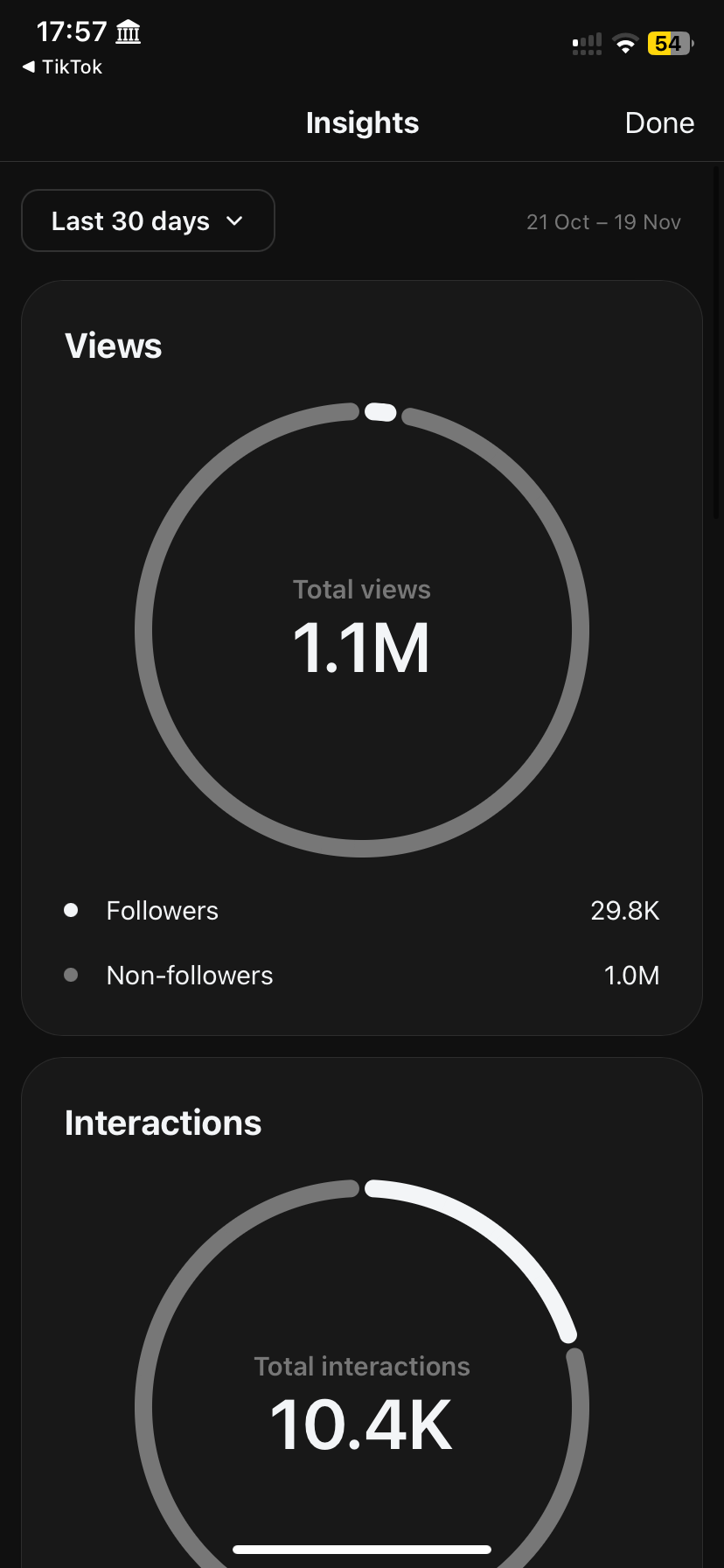Tap the Total views 1.1M figure
This screenshot has height=1568, width=724.
[x=361, y=648]
